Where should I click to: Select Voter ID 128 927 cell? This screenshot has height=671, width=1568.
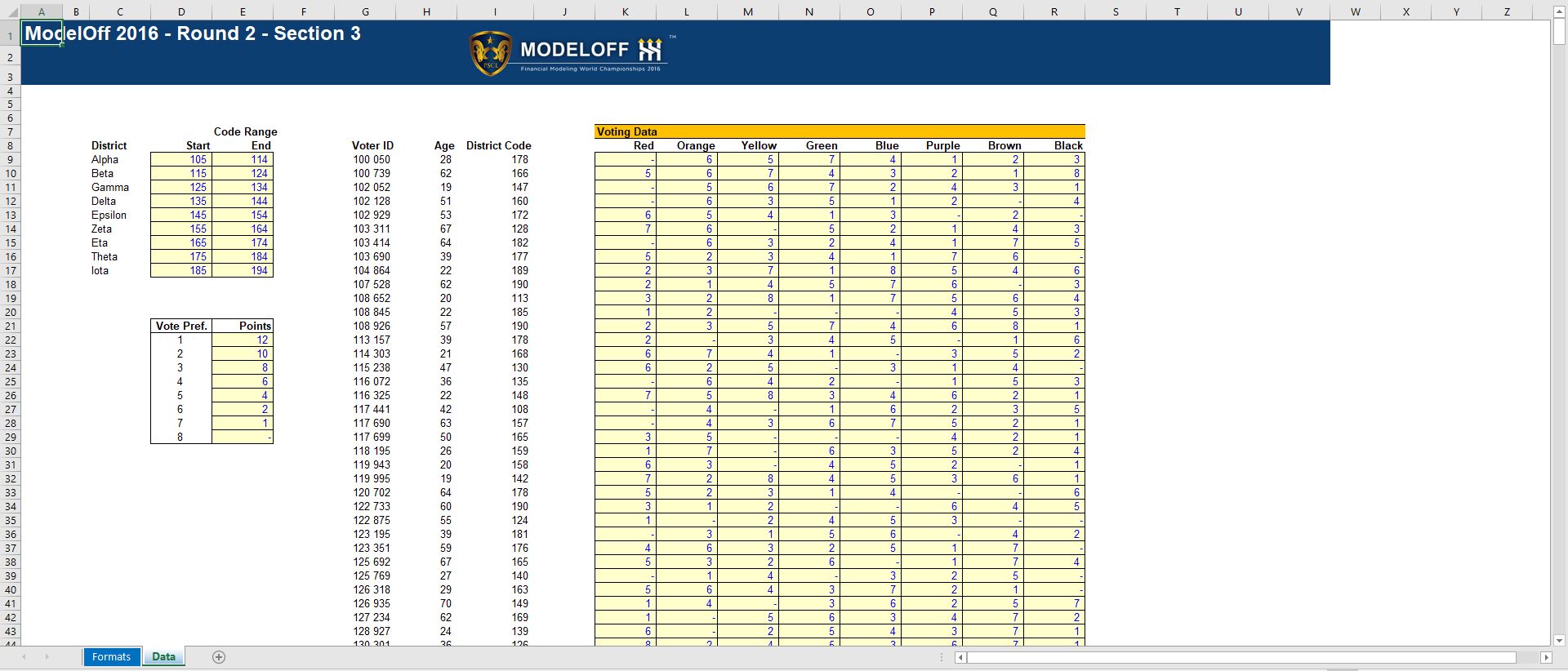372,632
